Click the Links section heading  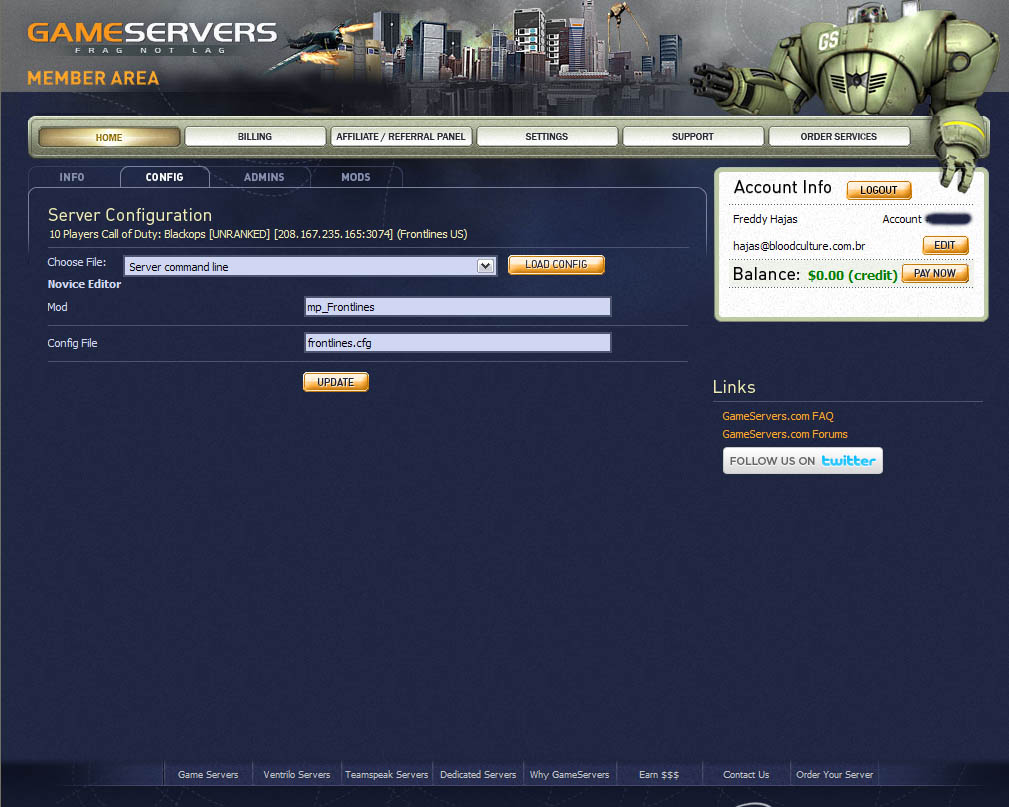734,387
